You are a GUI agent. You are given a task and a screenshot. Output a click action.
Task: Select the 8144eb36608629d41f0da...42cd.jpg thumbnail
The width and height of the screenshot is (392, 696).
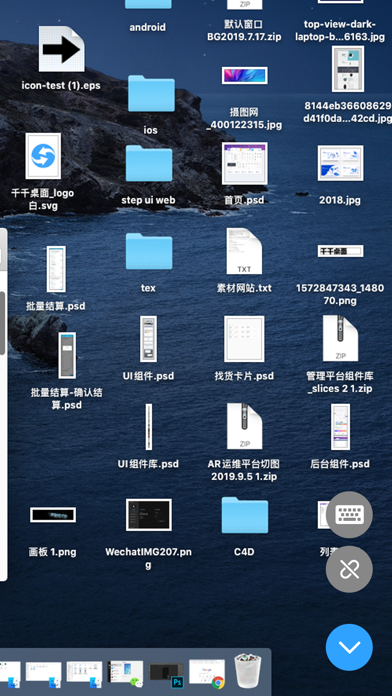348,69
